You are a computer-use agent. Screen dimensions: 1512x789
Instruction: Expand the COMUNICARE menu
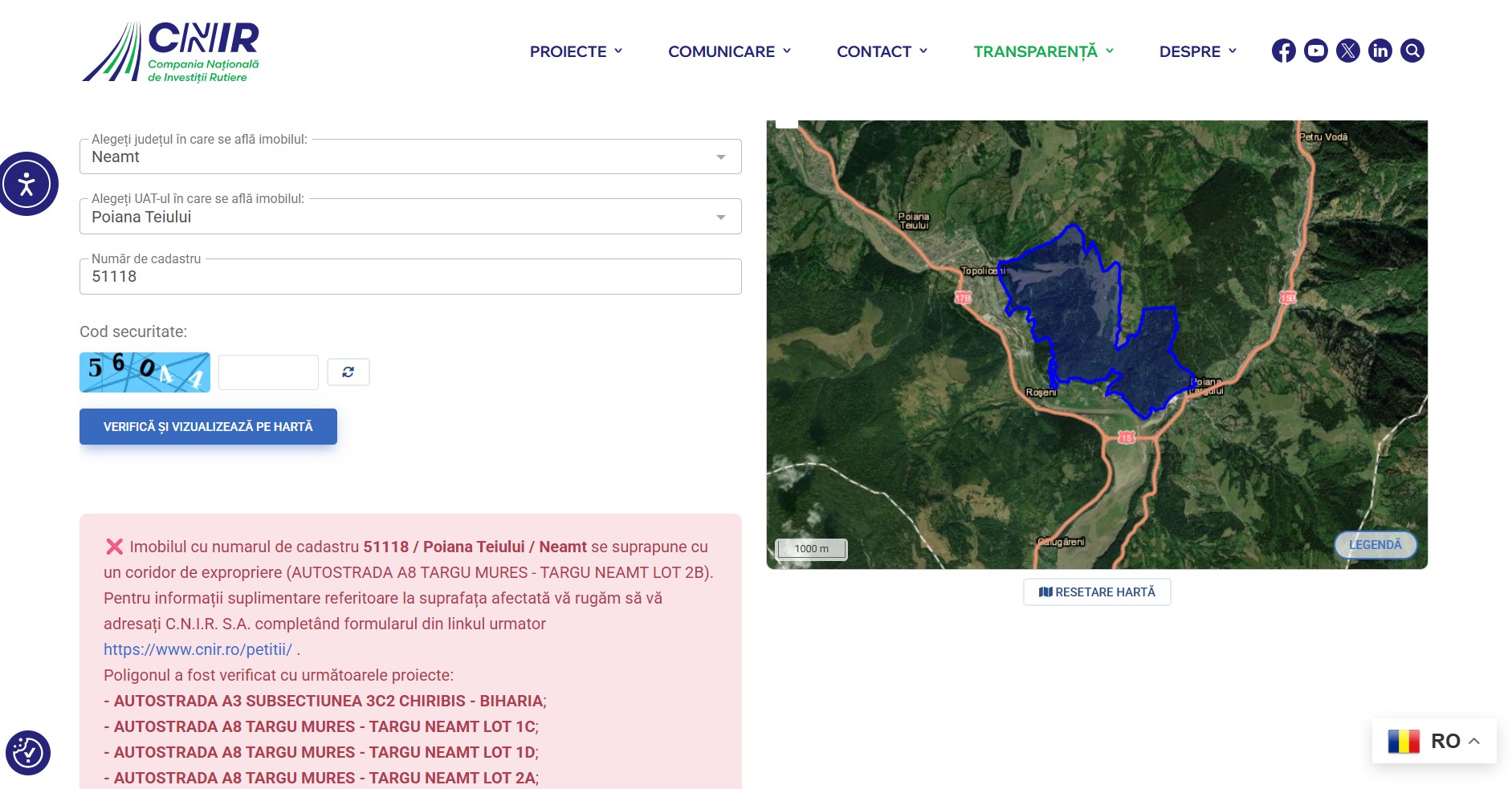(729, 51)
